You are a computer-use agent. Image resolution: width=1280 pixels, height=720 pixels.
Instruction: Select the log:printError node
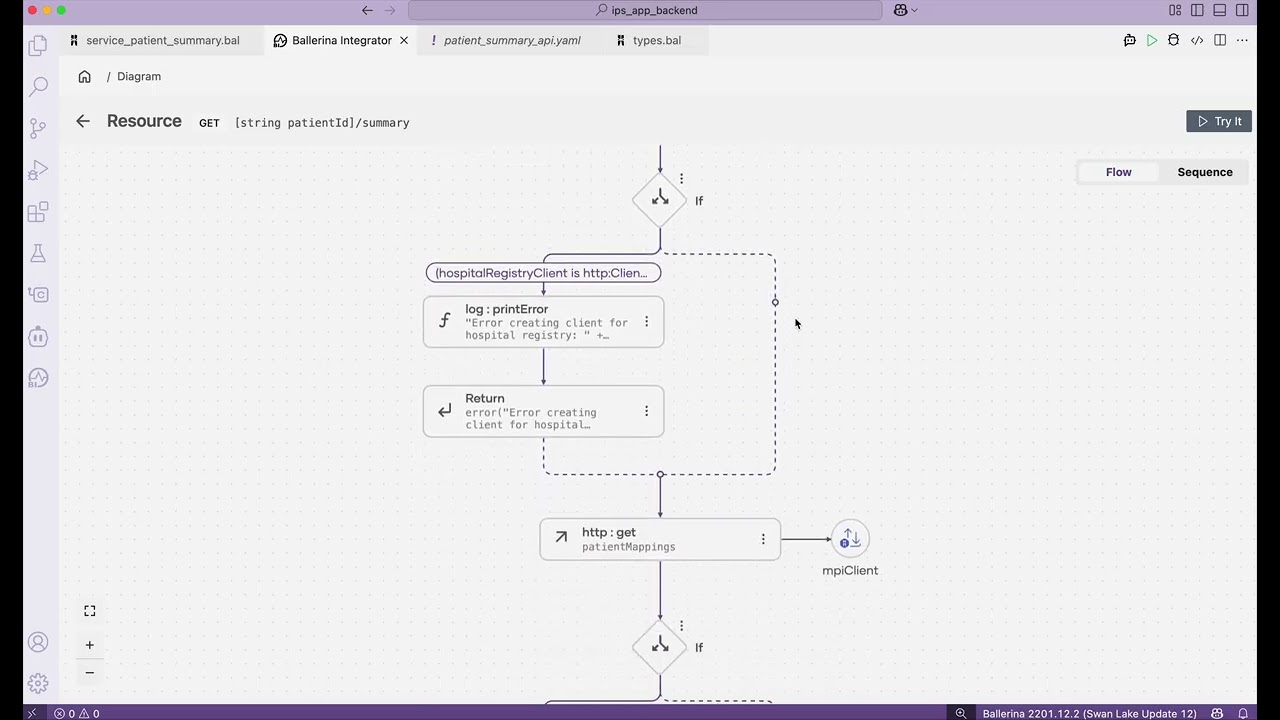click(x=543, y=321)
